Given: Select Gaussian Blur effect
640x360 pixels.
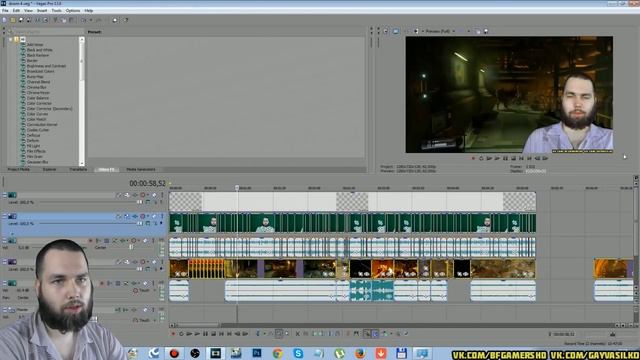Looking at the screenshot, I should (x=37, y=162).
